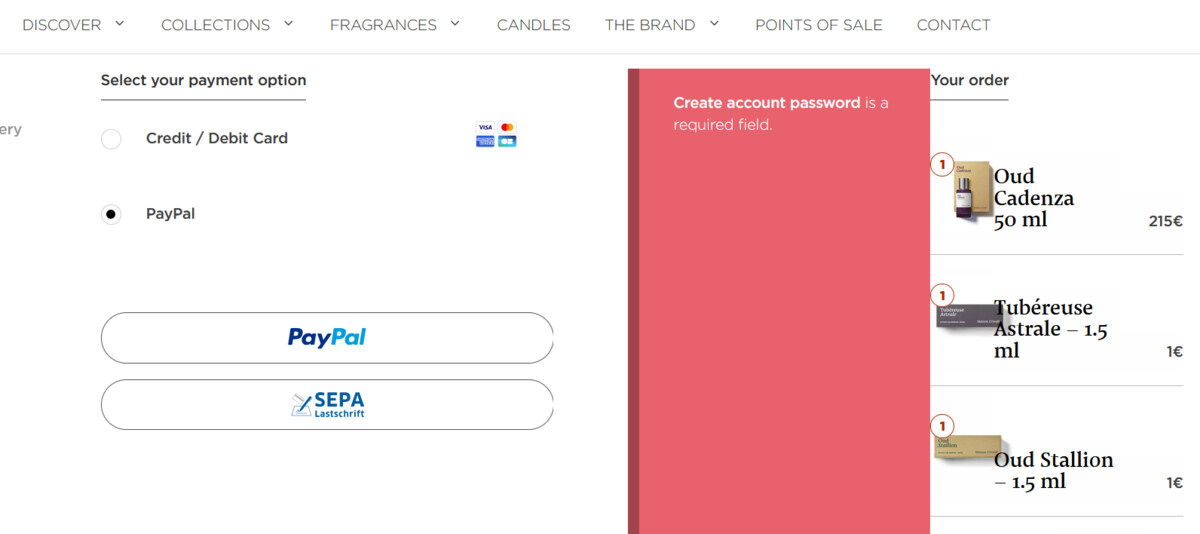The height and width of the screenshot is (534, 1200).
Task: Expand THE BRAND menu chevron
Action: [x=714, y=23]
